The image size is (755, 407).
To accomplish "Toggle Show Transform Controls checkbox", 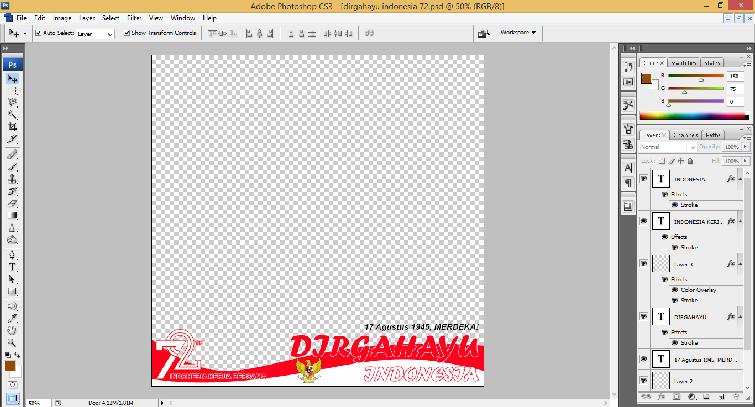I will pos(127,33).
